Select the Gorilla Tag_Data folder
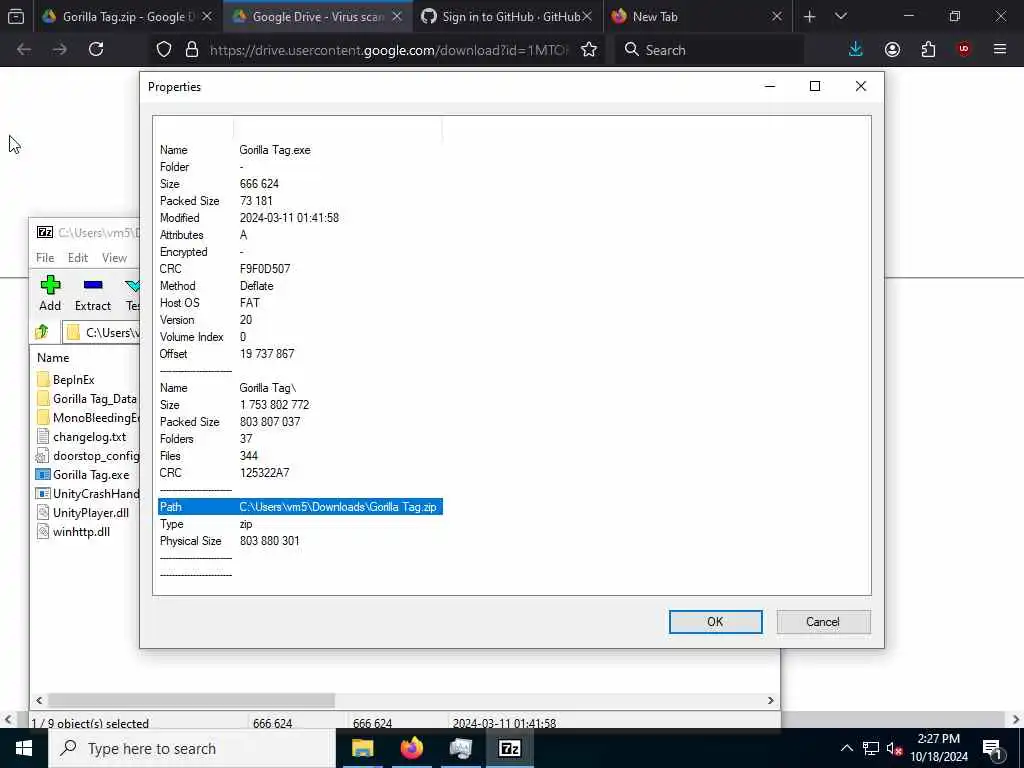The width and height of the screenshot is (1024, 768). tap(87, 398)
